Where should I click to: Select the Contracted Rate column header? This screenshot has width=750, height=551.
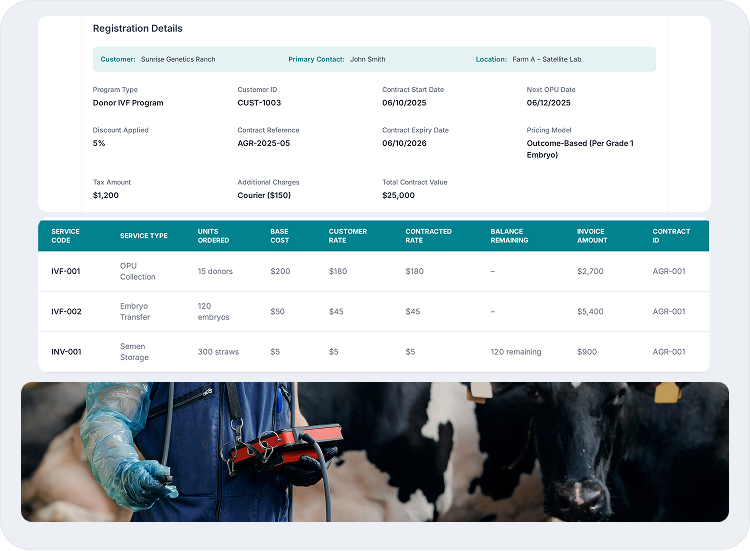coord(428,236)
